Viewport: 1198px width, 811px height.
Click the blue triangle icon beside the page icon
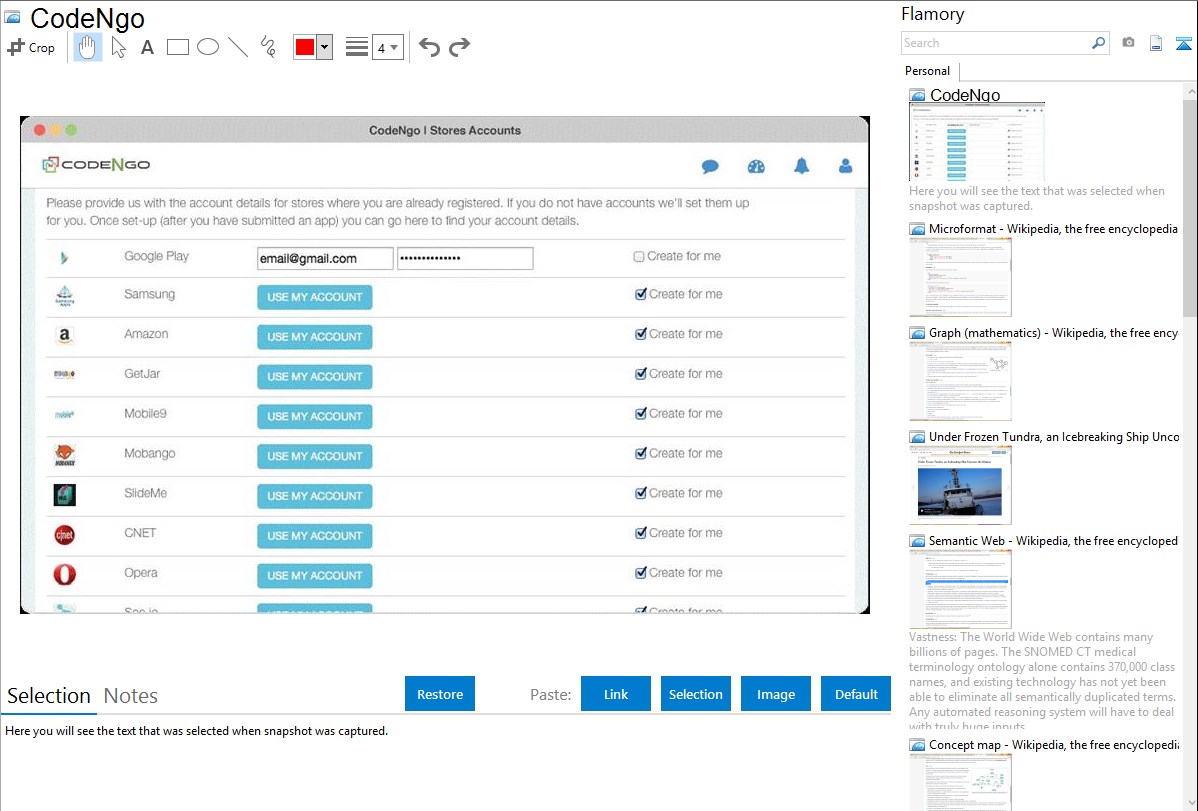1183,43
